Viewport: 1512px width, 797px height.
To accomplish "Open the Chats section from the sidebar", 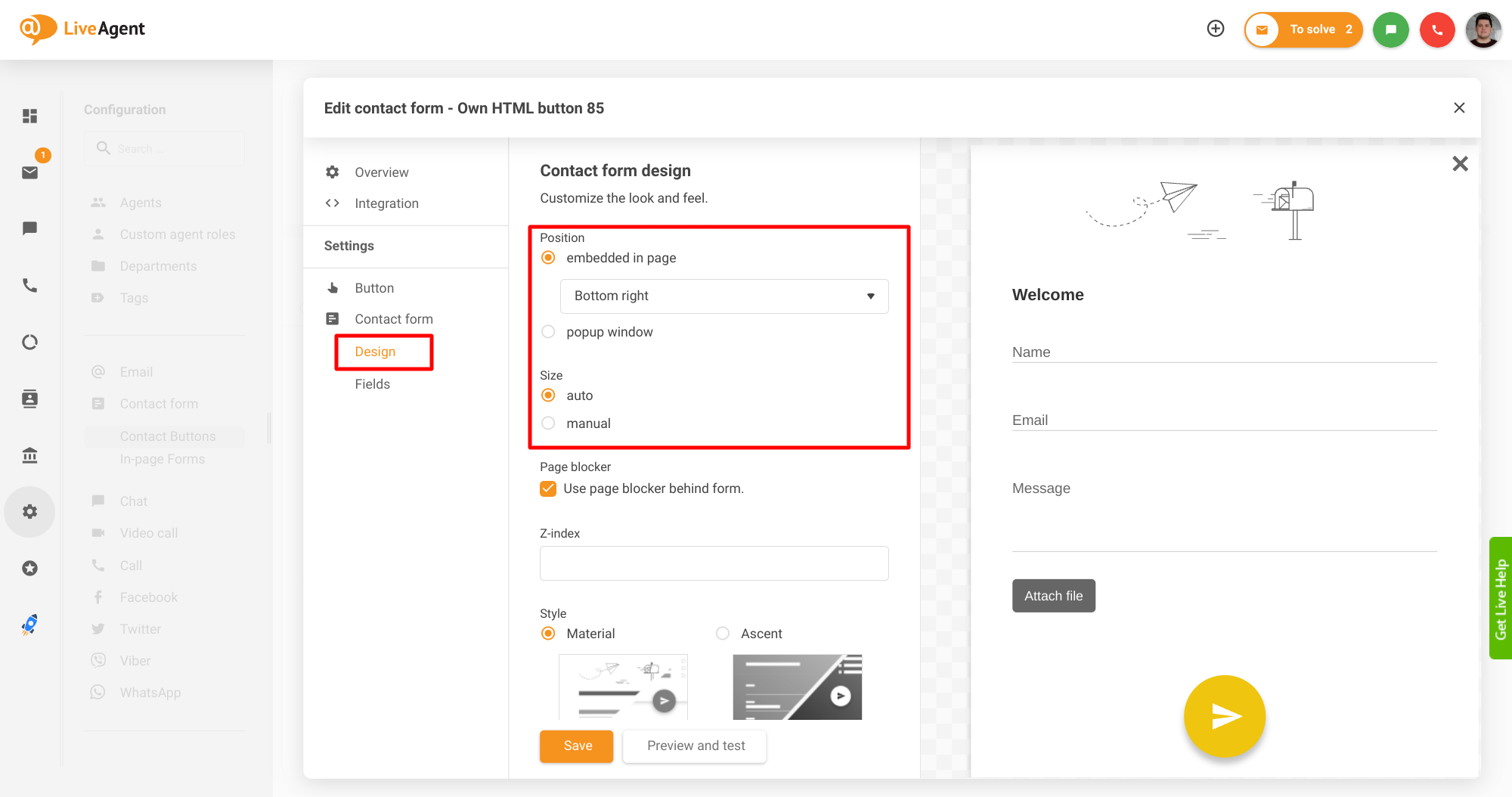I will [x=29, y=228].
